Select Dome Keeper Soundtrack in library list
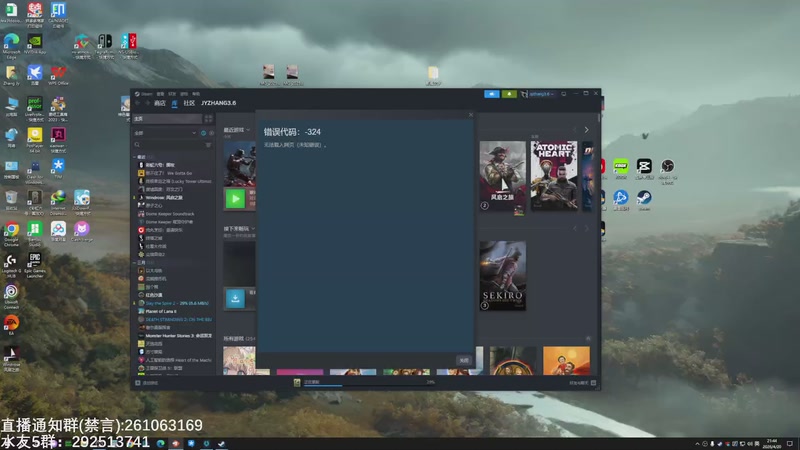 click(x=169, y=214)
